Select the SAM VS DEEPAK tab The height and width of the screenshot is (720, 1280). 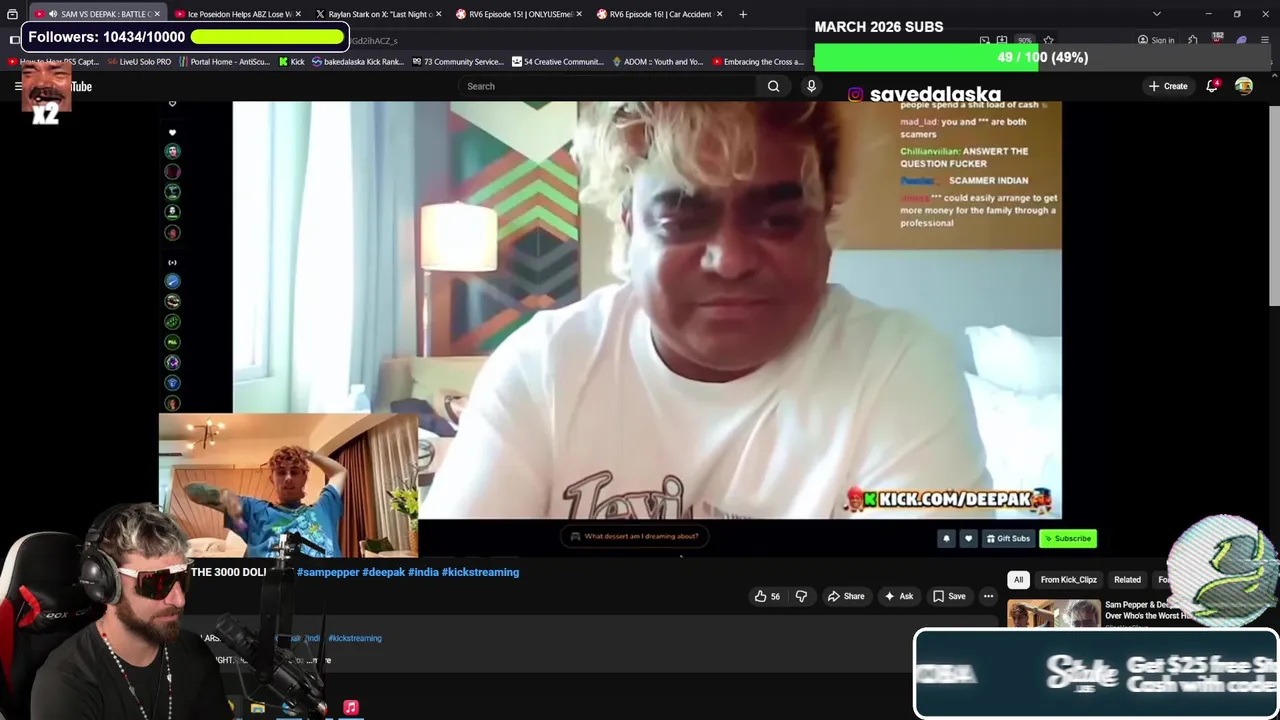coord(98,14)
